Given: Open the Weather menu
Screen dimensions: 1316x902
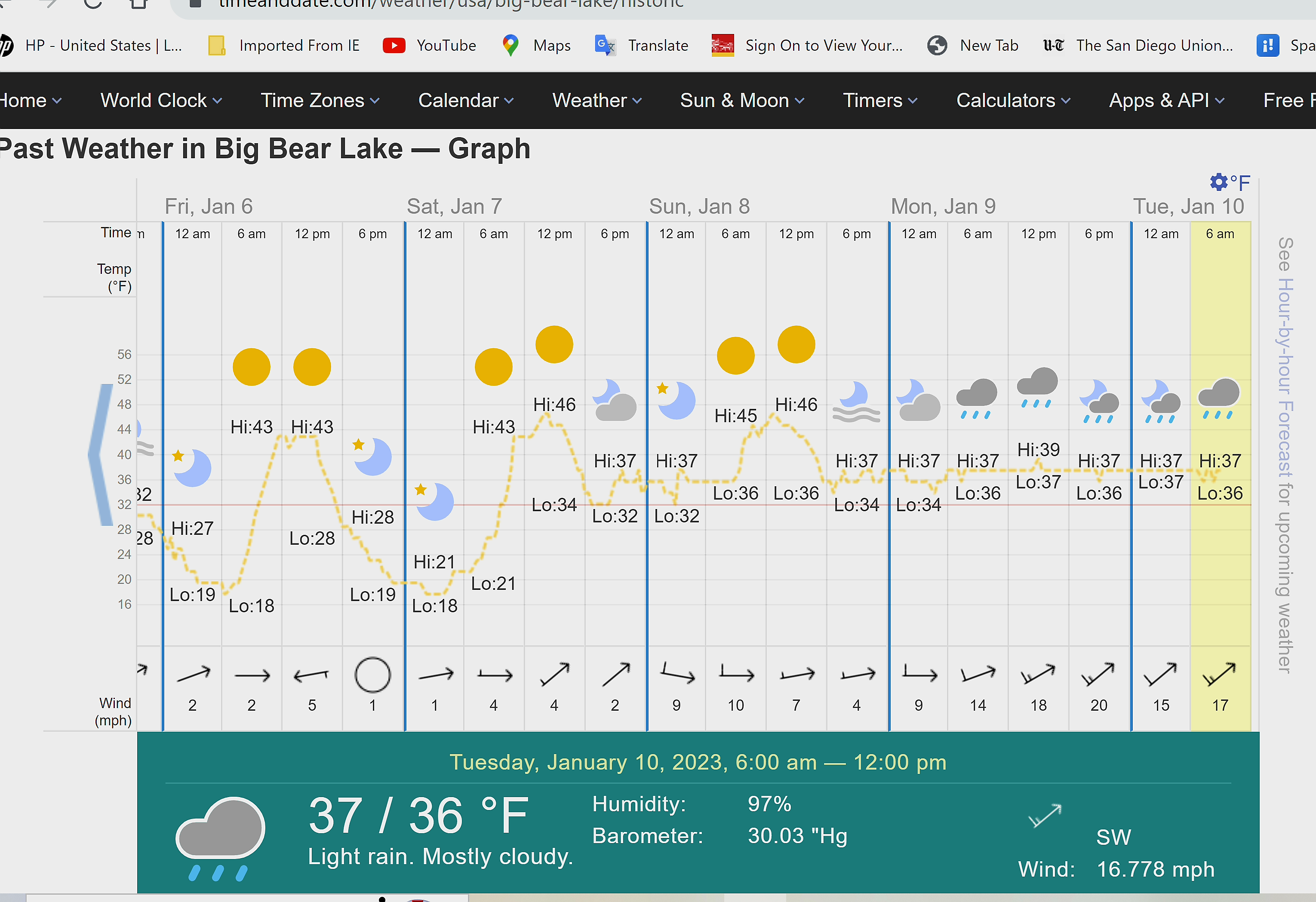Looking at the screenshot, I should pos(597,101).
